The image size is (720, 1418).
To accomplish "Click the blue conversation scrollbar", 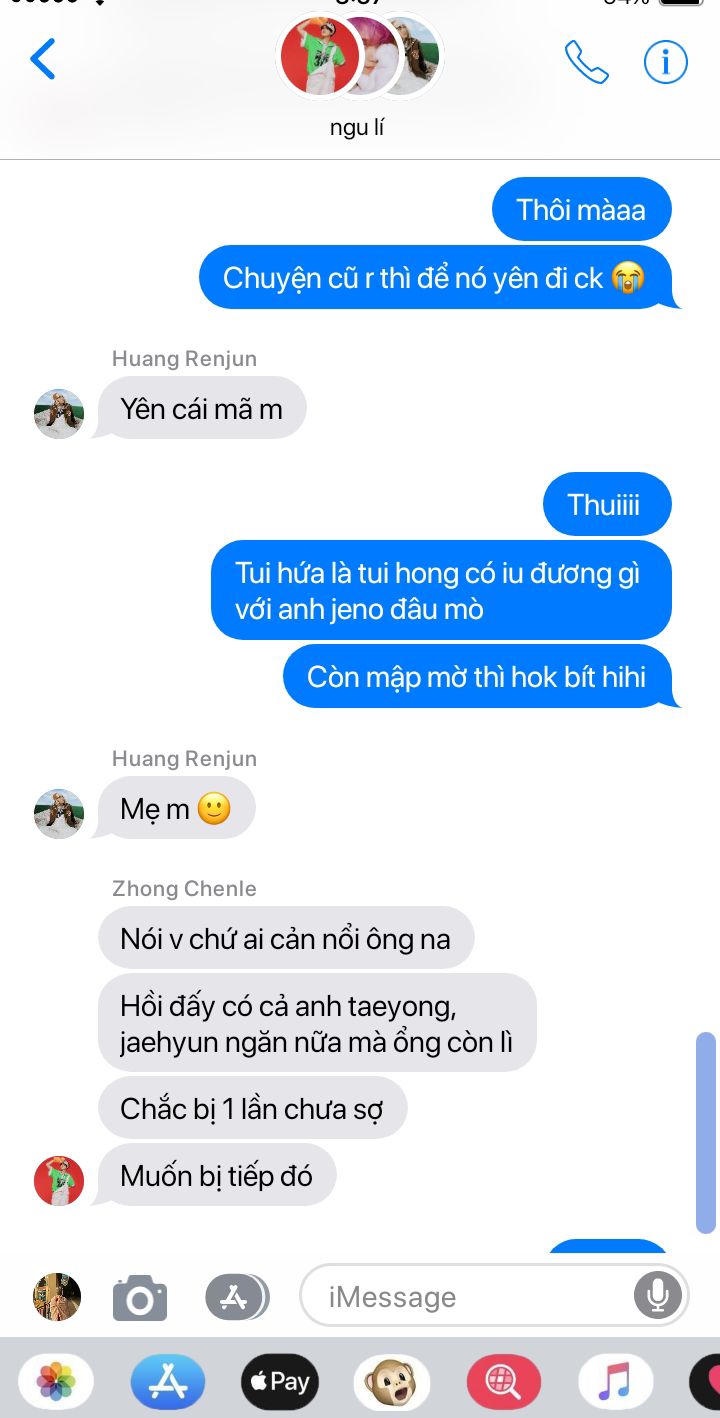I will coord(706,1133).
